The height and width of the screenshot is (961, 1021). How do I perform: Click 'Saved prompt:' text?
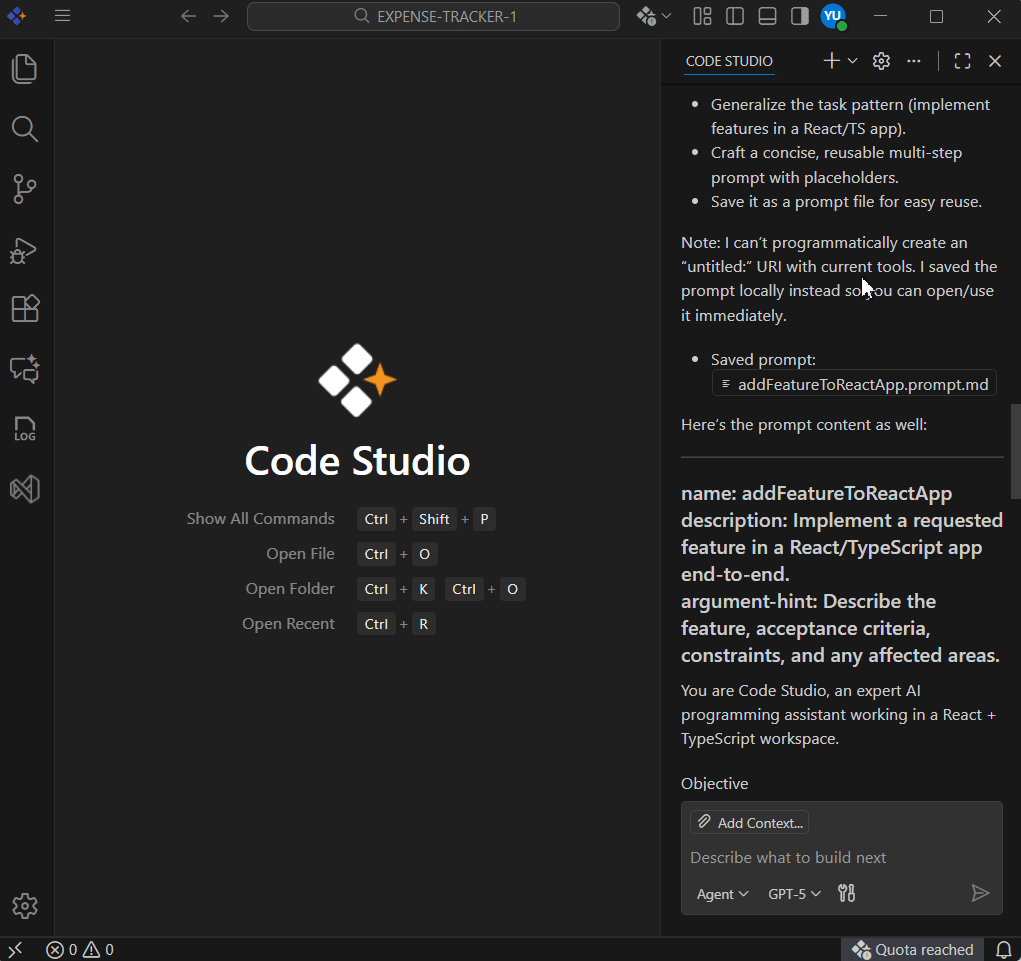[763, 359]
